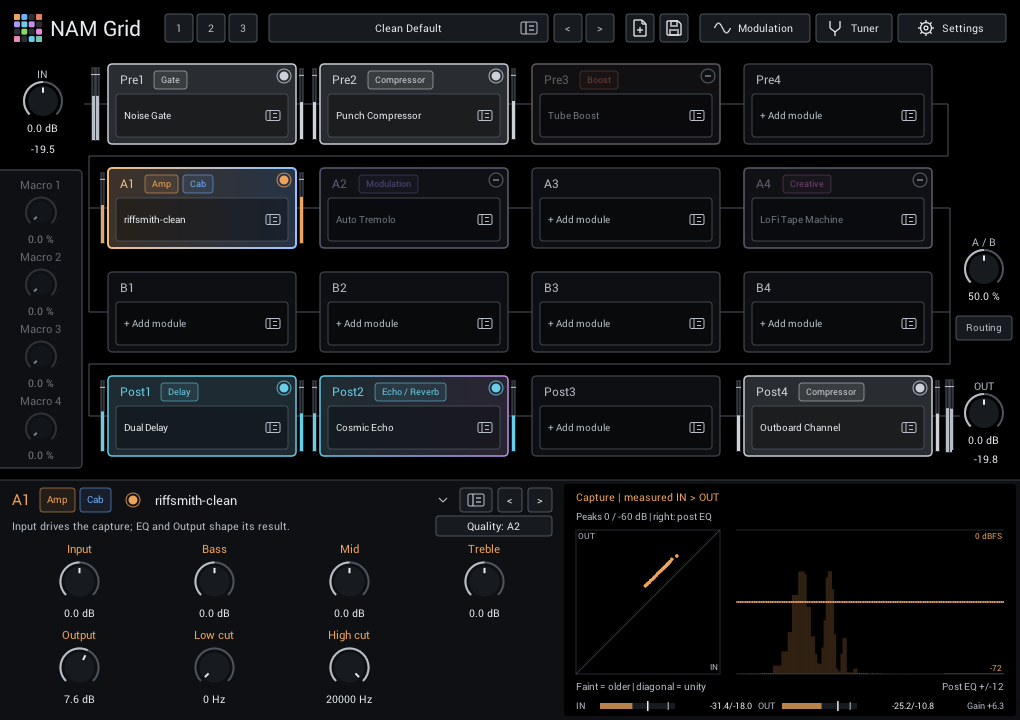Open module browser icon in A1 riffsmith-clean
This screenshot has width=1020, height=720.
tap(273, 219)
